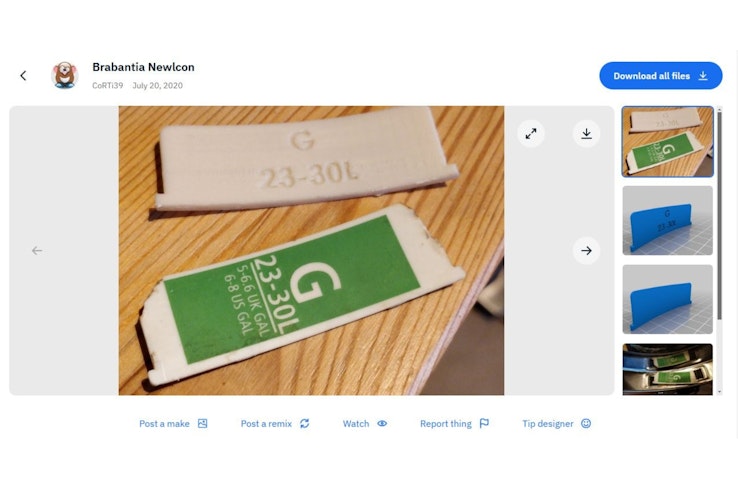Image resolution: width=738 pixels, height=489 pixels.
Task: Open the CoRTi39 author profile link
Action: 107,86
